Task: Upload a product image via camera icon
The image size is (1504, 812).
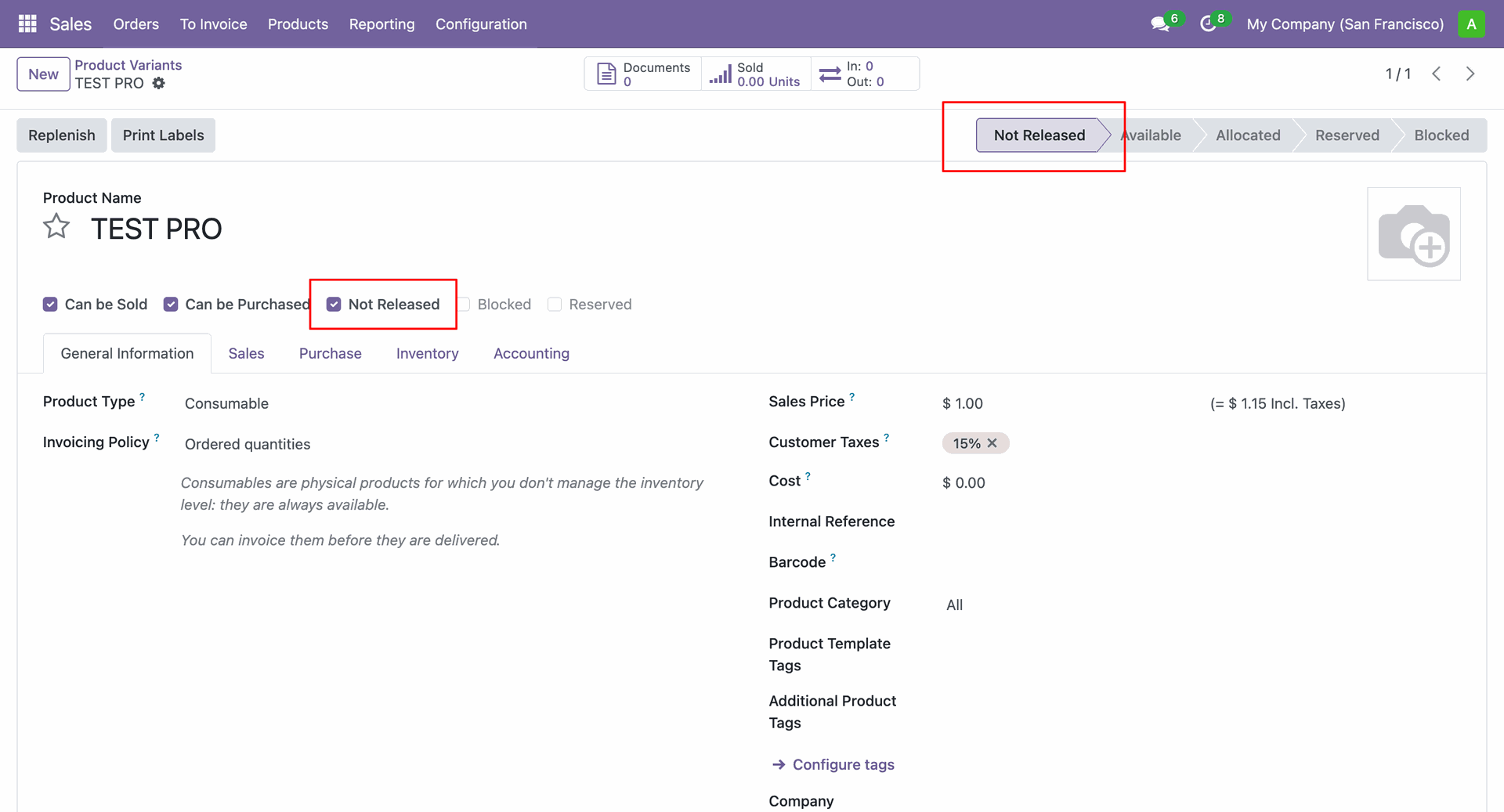Action: click(1413, 234)
